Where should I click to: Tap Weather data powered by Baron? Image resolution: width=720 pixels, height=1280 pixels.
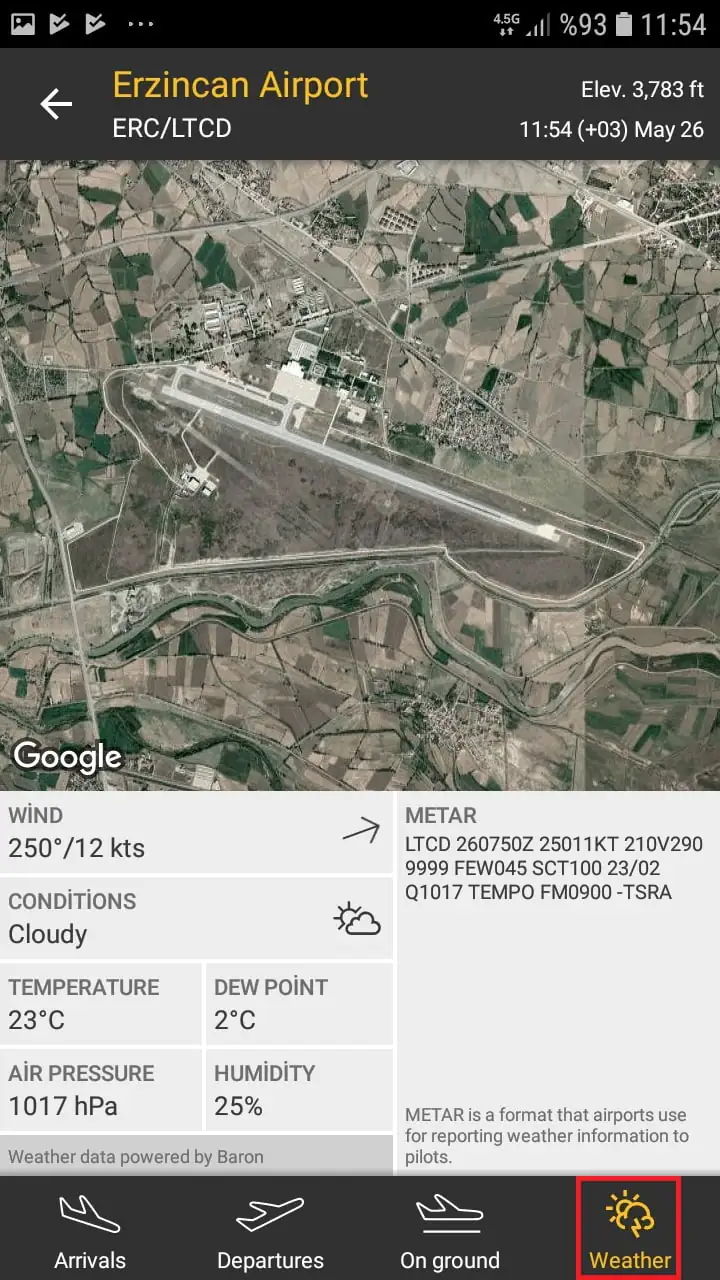coord(136,1157)
